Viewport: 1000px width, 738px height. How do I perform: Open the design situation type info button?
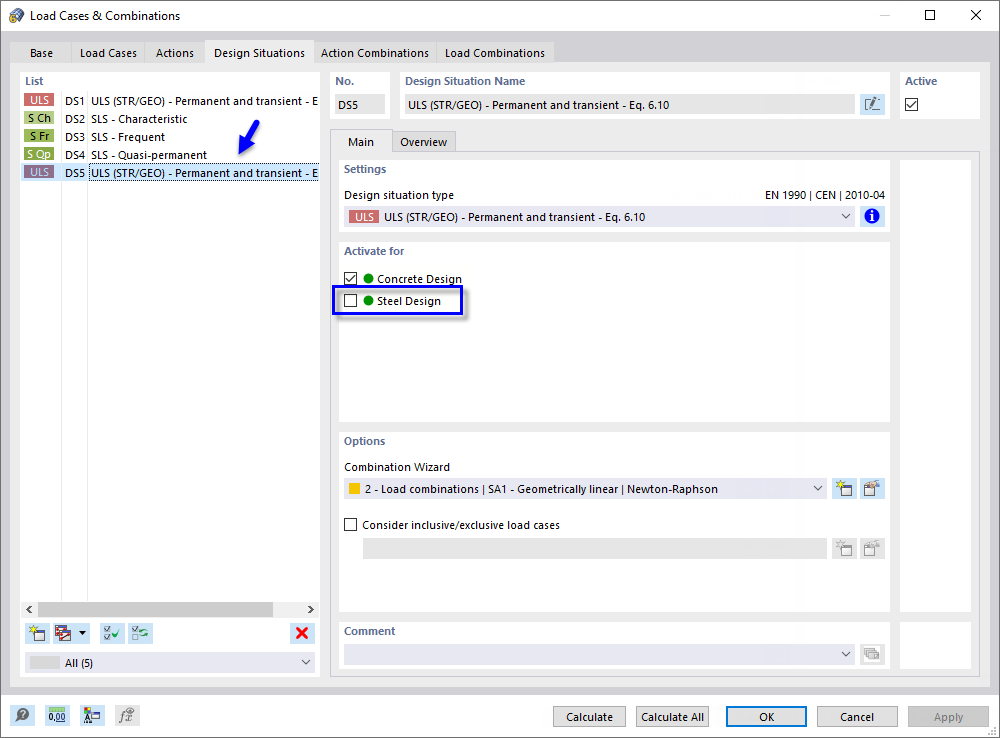pos(872,217)
